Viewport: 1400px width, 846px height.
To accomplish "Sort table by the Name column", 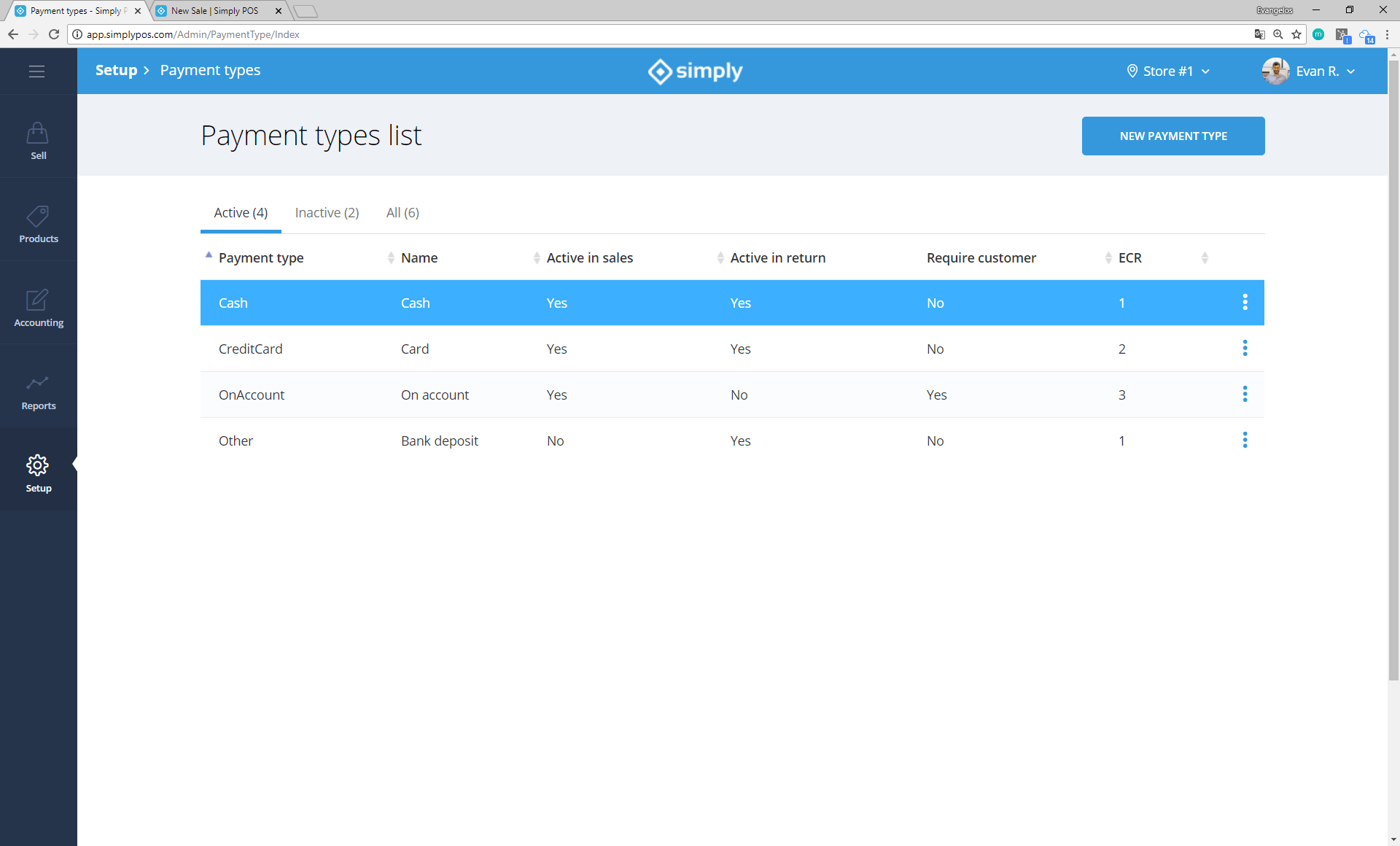I will (420, 257).
